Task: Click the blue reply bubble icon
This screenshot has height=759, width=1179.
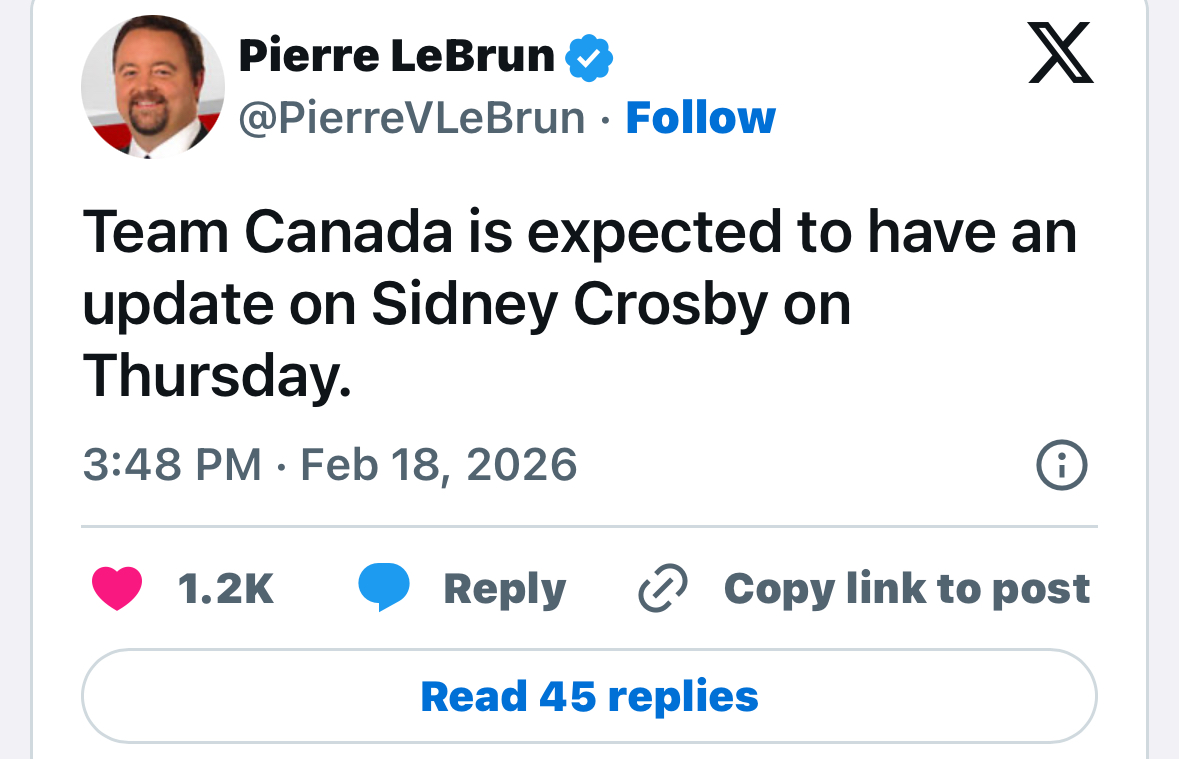Action: pyautogui.click(x=383, y=587)
